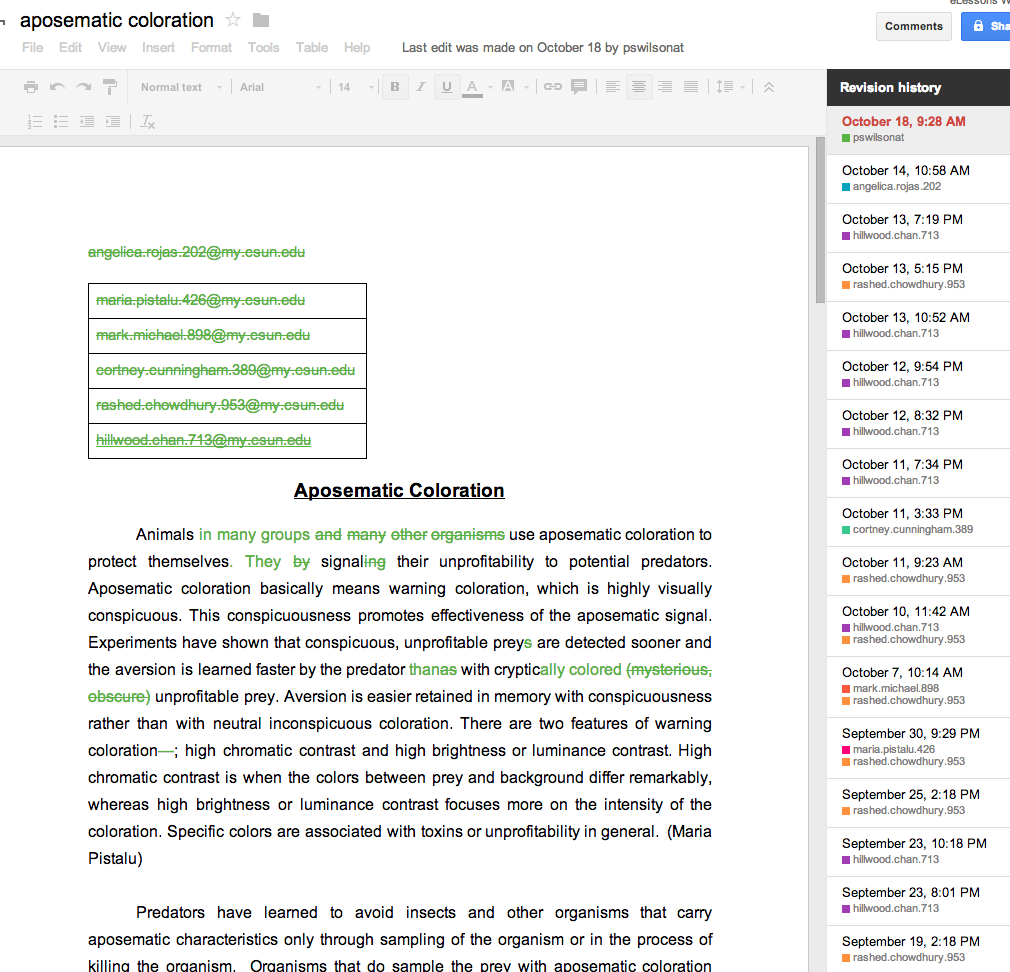
Task: Select the October 12, 8:32 PM revision
Action: 919,423
